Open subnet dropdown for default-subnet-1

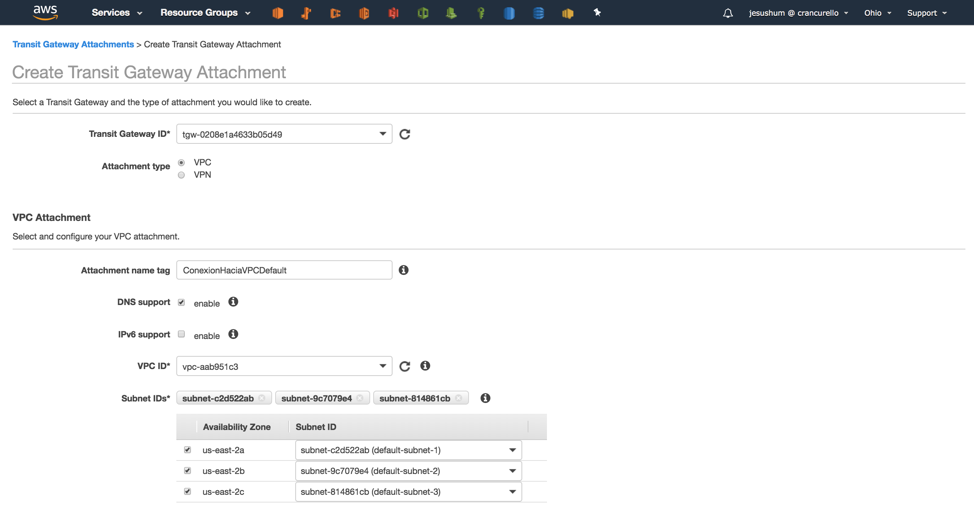pos(408,450)
